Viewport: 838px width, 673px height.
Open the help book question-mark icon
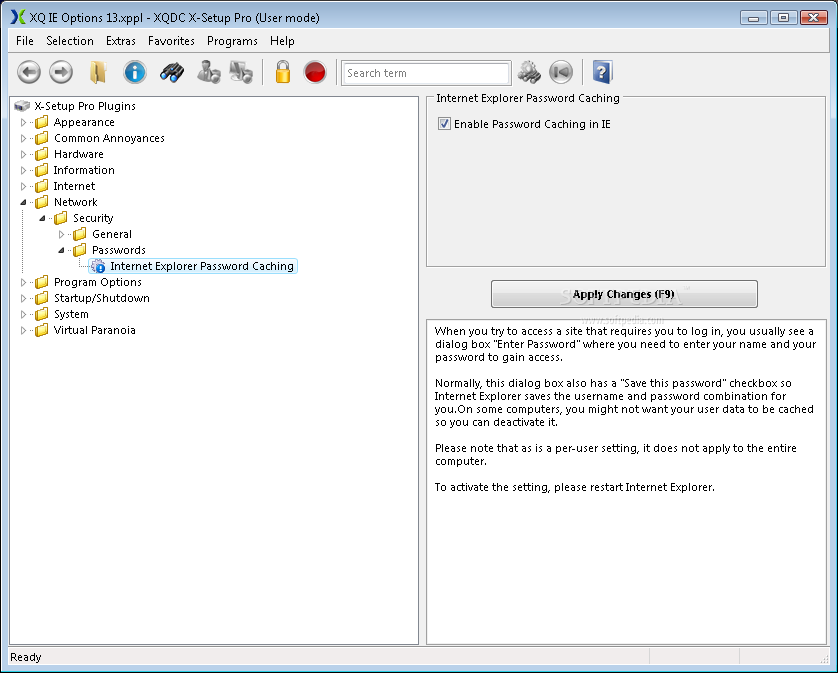(602, 72)
